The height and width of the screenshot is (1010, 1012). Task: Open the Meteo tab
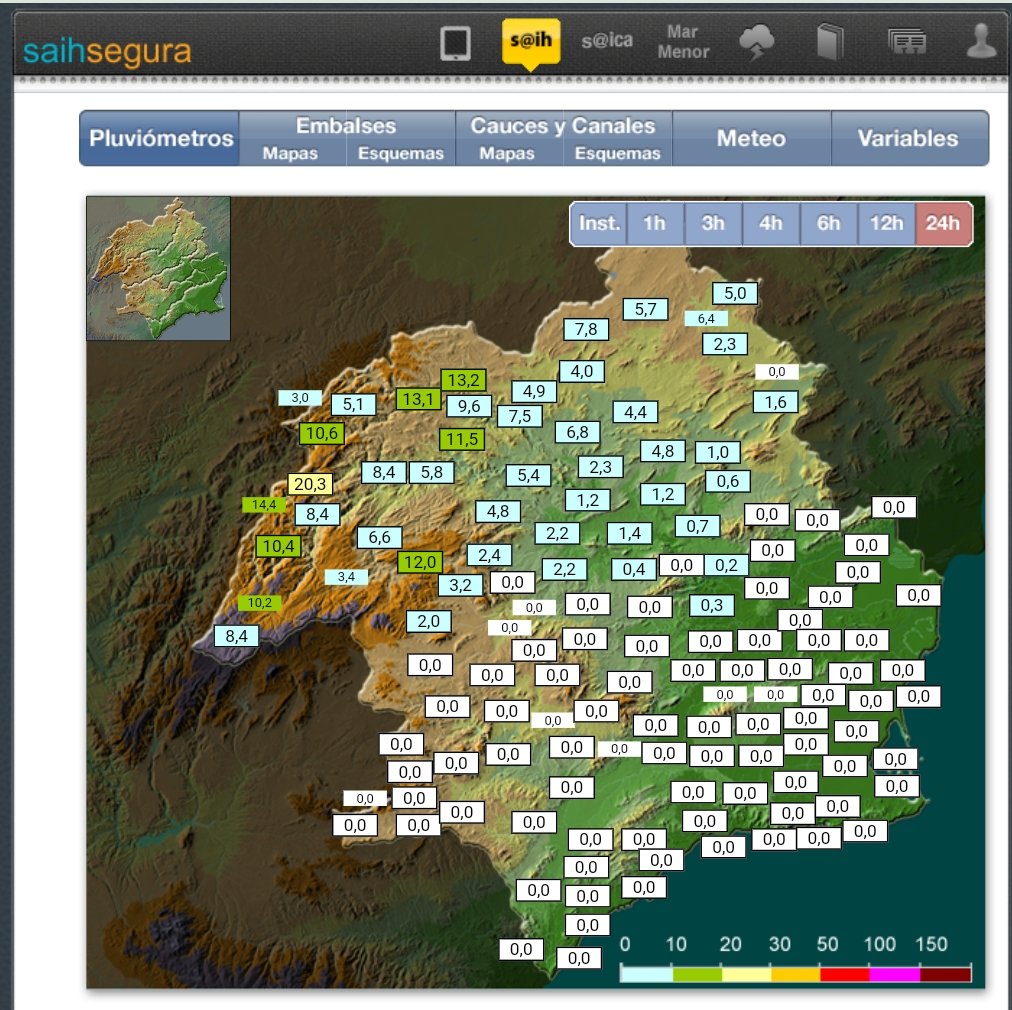(751, 138)
